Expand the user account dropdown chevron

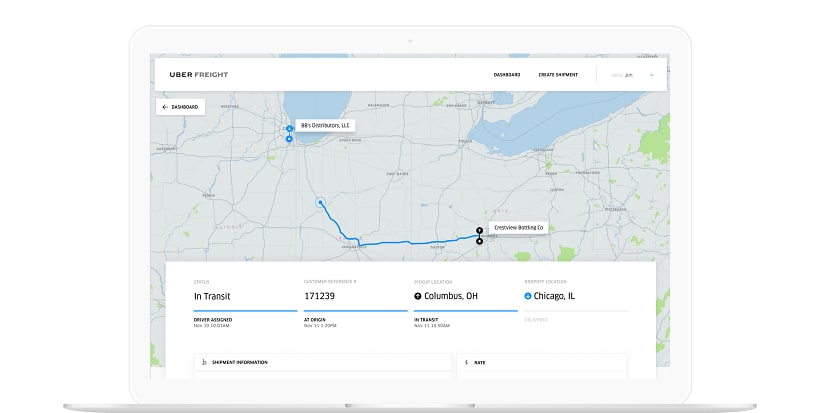tap(652, 75)
